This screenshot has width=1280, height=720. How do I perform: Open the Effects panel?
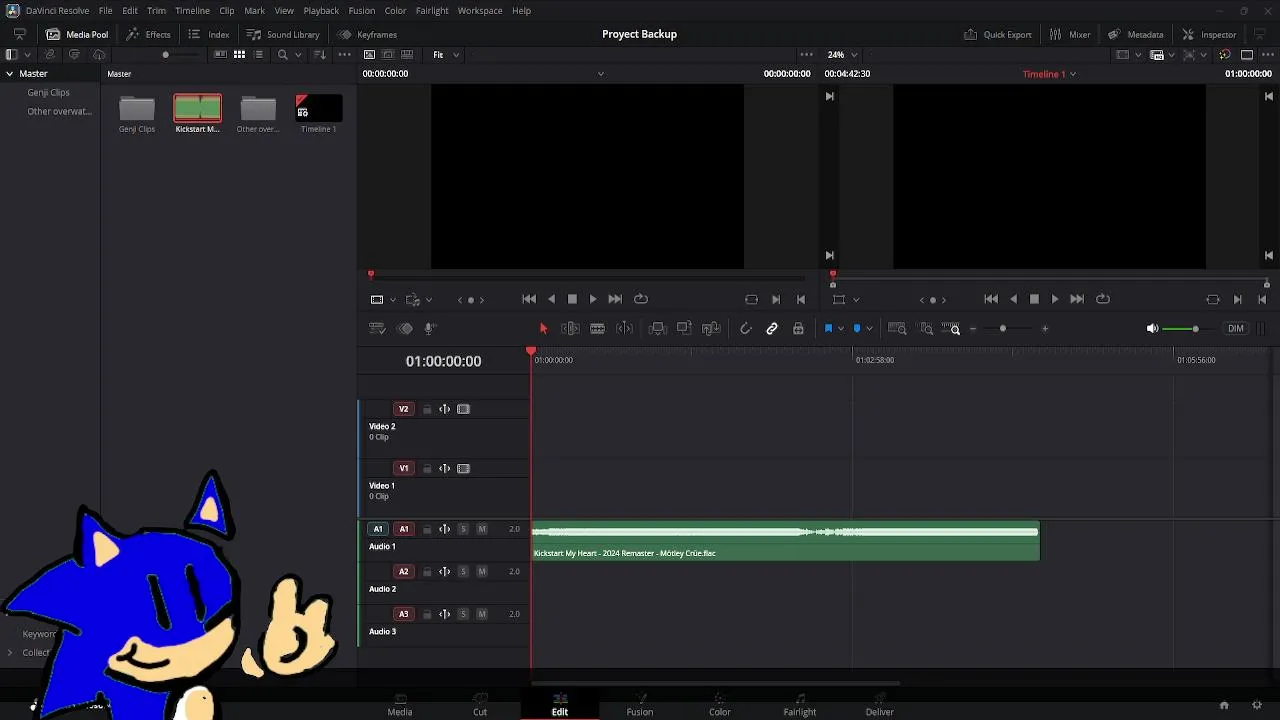tap(148, 34)
